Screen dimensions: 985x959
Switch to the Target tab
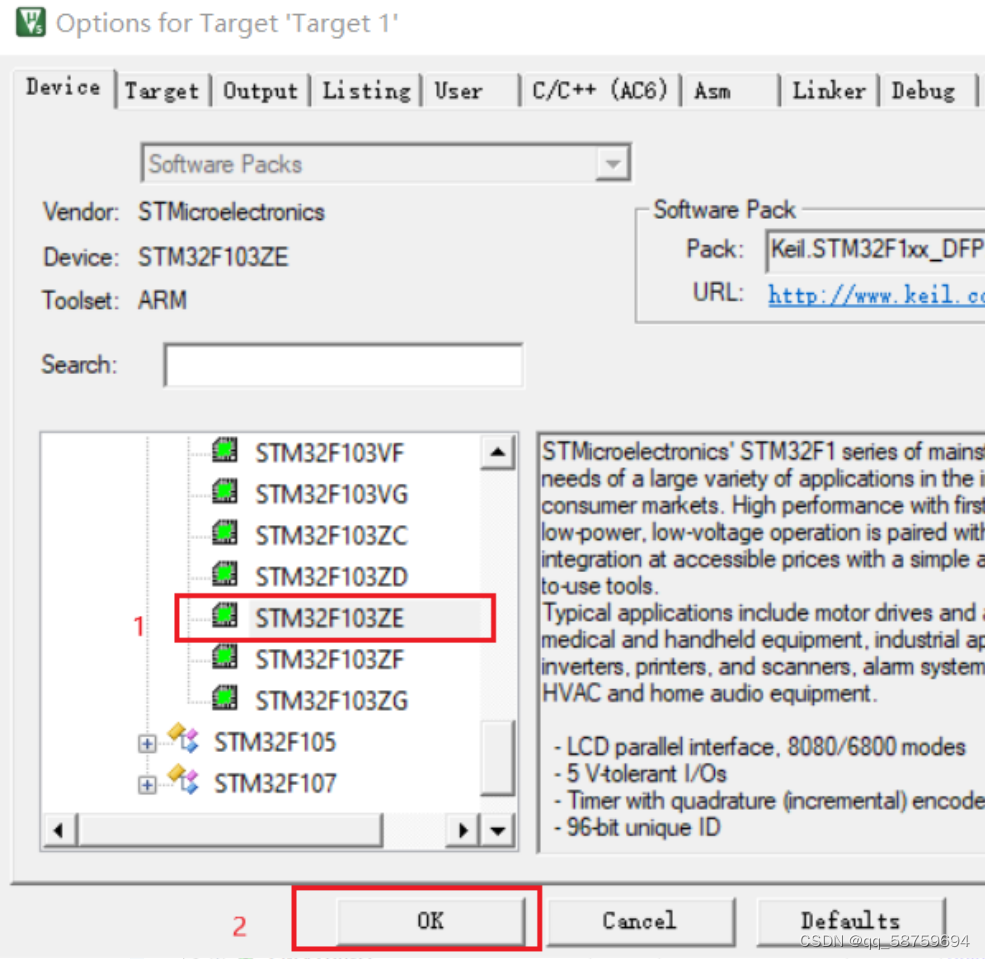161,90
